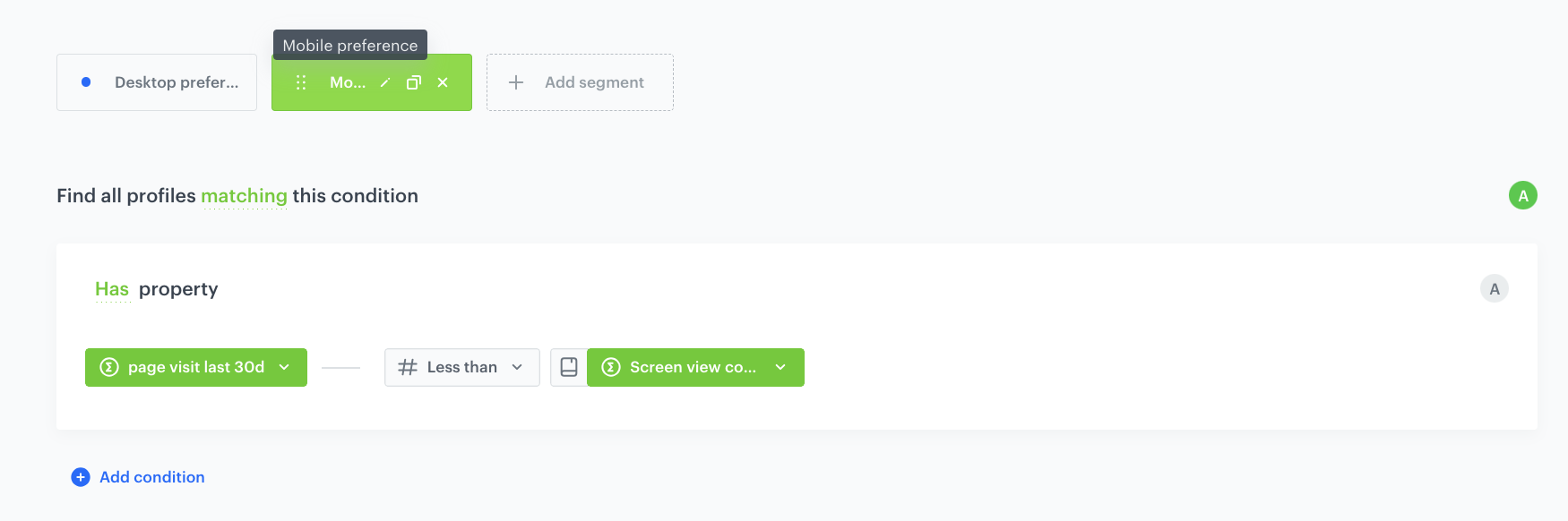Switch to the Desktop preference segment tab
This screenshot has height=521, width=1568.
176,82
